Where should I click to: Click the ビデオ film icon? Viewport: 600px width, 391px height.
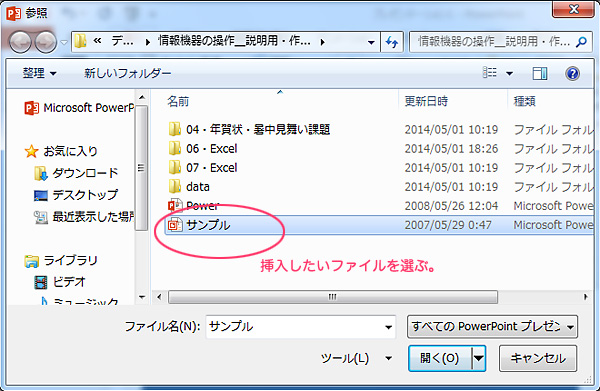point(41,282)
